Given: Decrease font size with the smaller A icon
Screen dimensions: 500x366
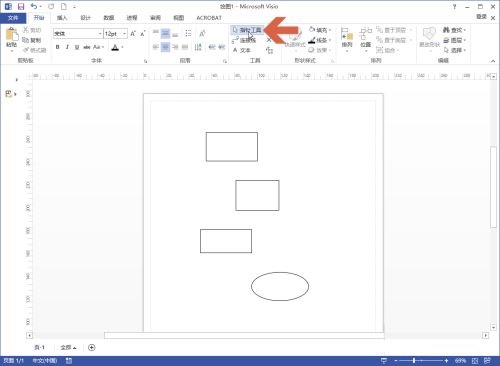Looking at the screenshot, I should (143, 34).
